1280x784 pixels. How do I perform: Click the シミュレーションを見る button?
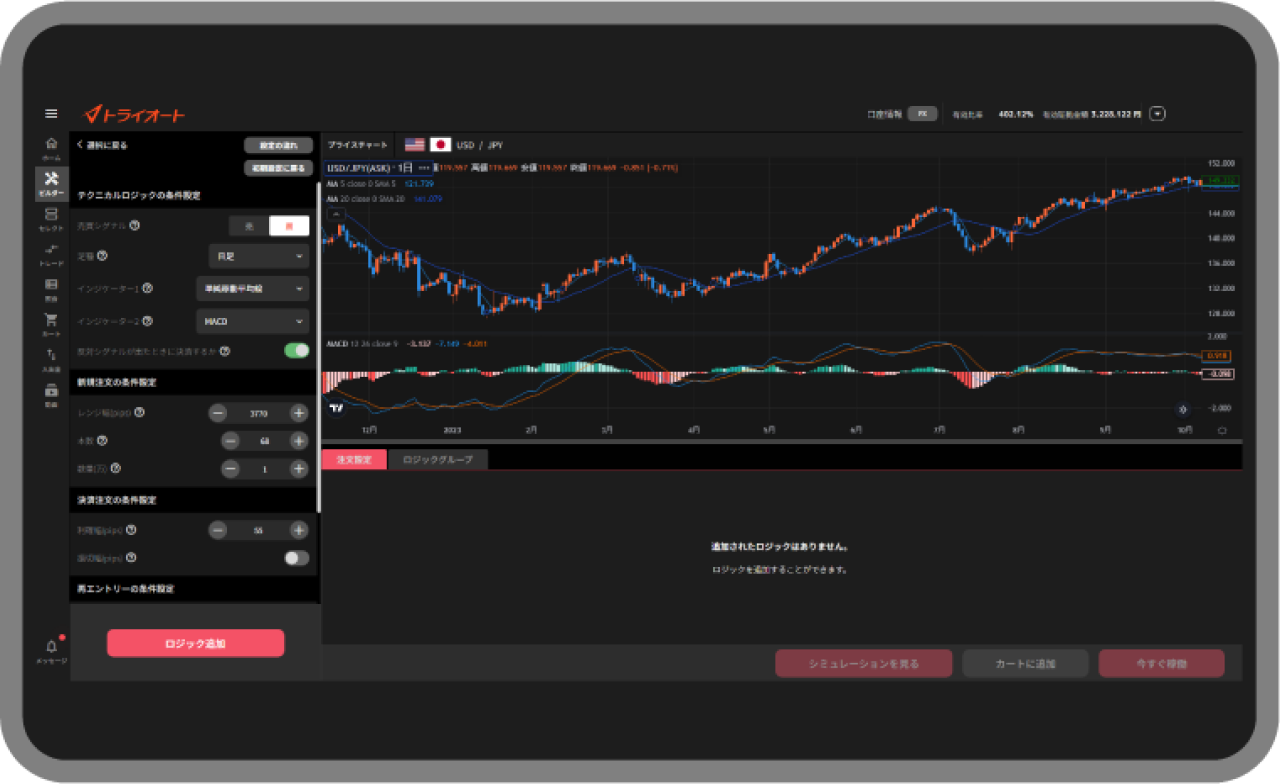tap(864, 663)
